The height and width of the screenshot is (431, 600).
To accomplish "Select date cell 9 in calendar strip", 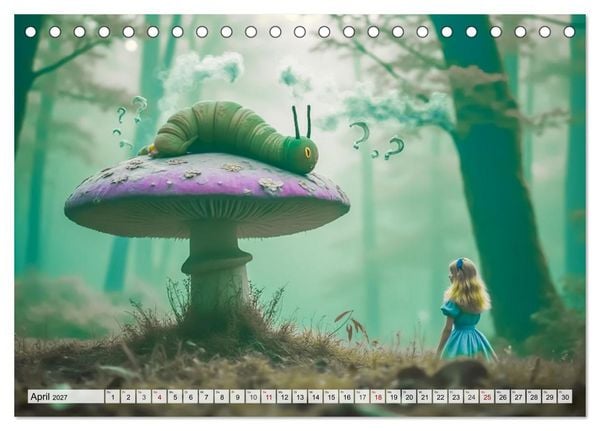I will point(237,397).
